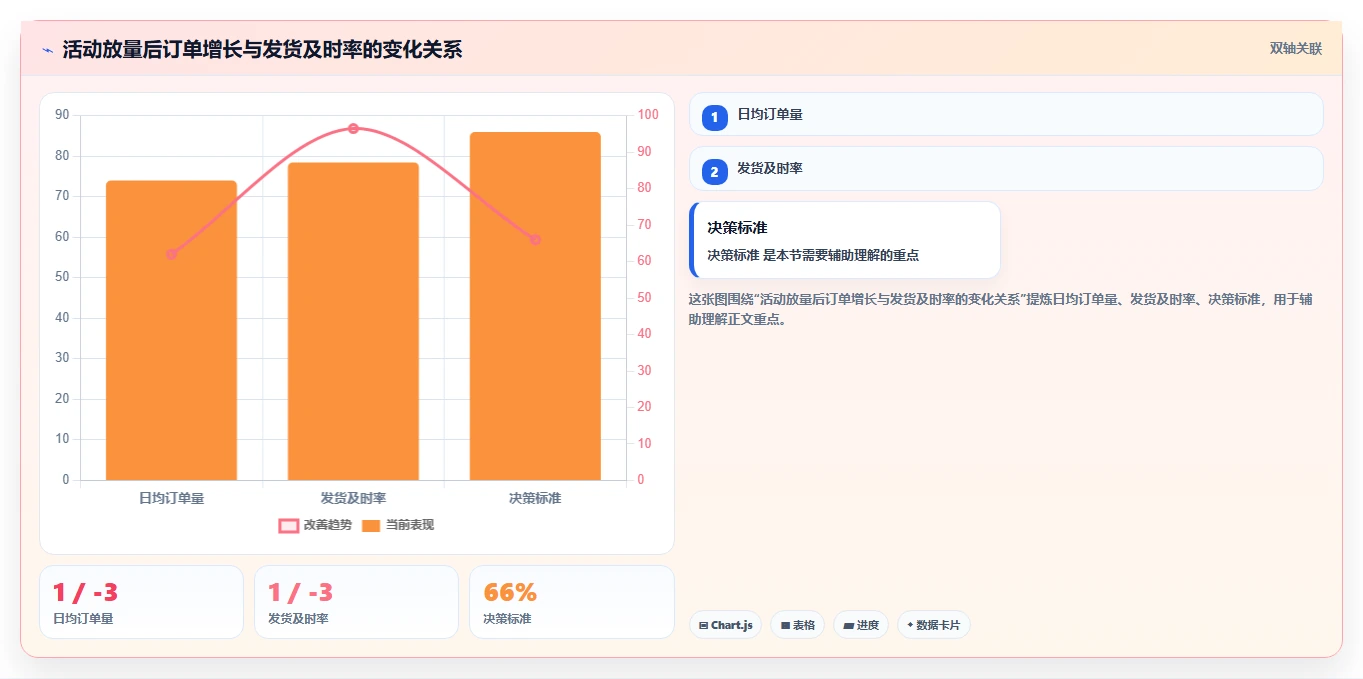Click the x-axis label 日均订单量
Viewport: 1363px width, 679px height.
coord(171,498)
